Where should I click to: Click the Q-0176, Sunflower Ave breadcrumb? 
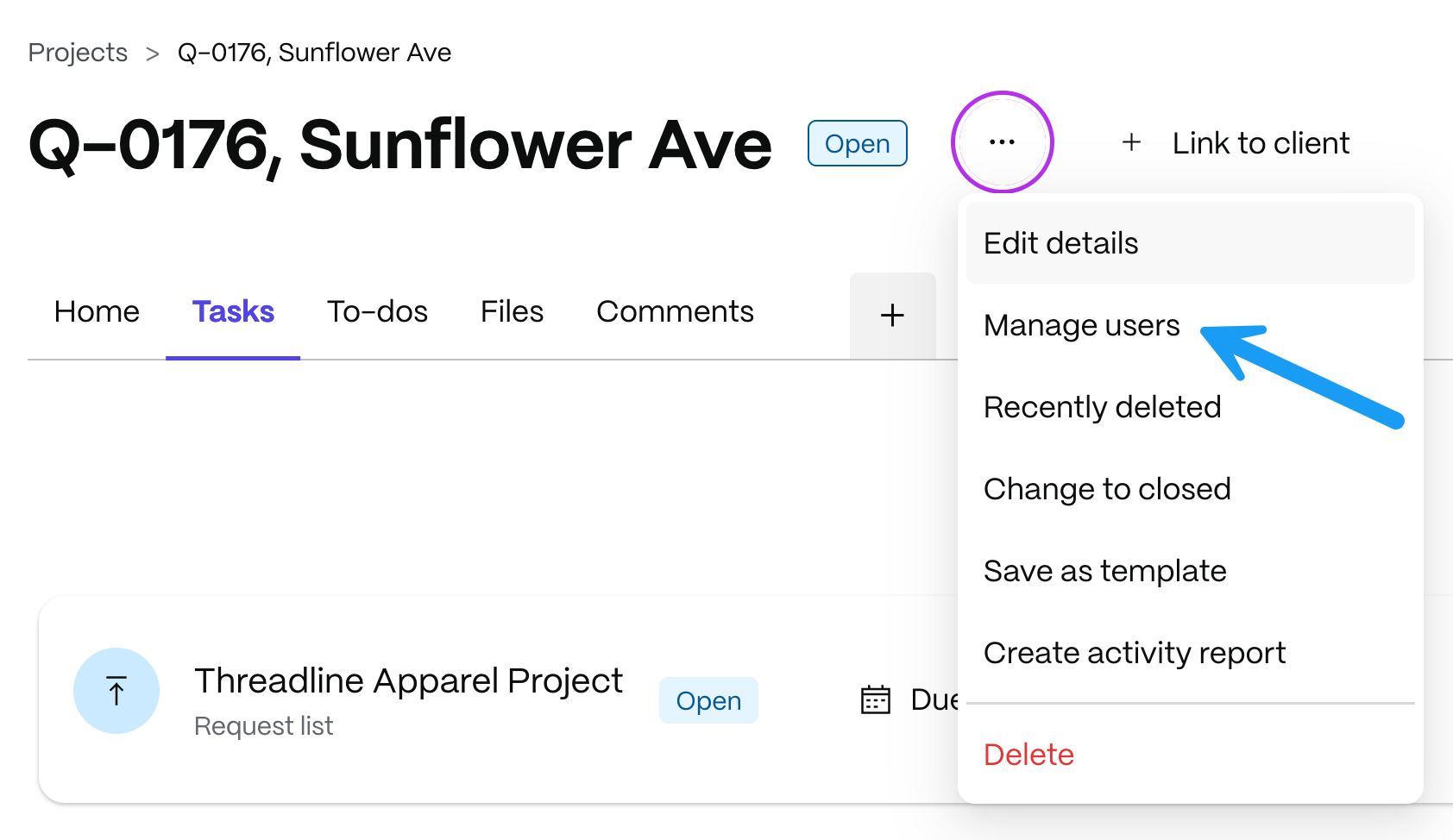pyautogui.click(x=314, y=53)
